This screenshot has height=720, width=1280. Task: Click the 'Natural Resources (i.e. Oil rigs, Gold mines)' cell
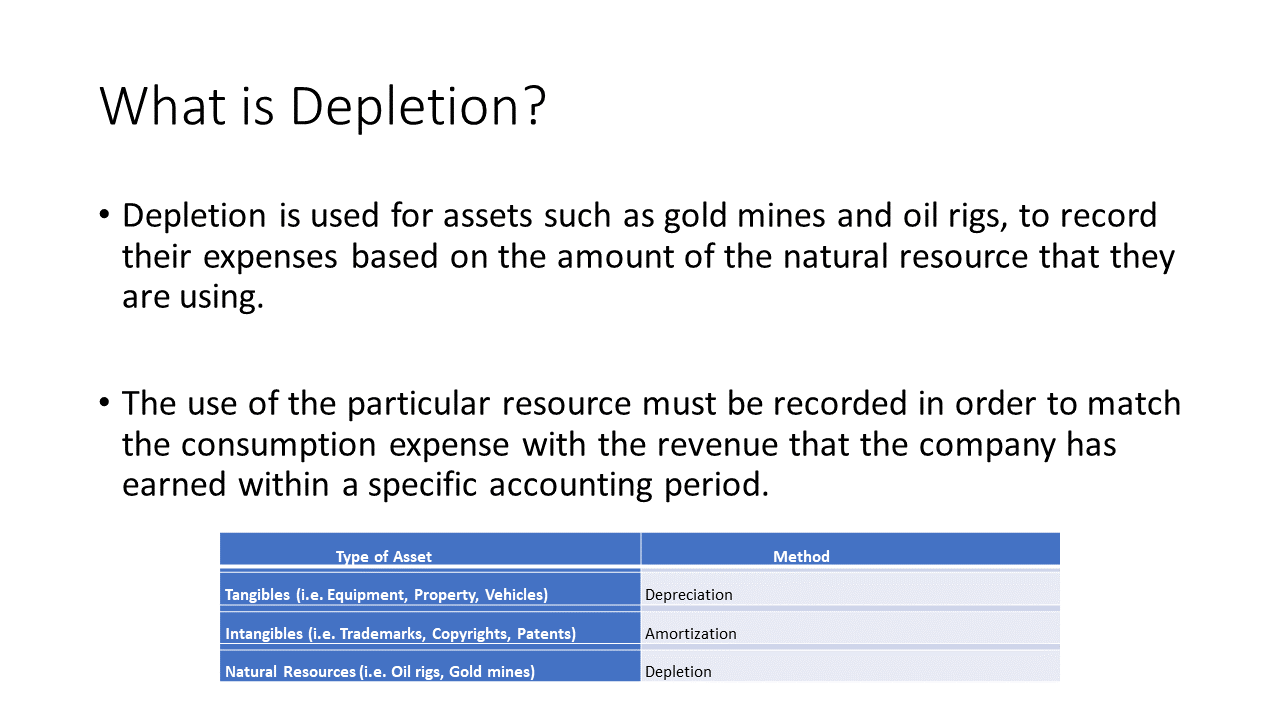pos(430,665)
